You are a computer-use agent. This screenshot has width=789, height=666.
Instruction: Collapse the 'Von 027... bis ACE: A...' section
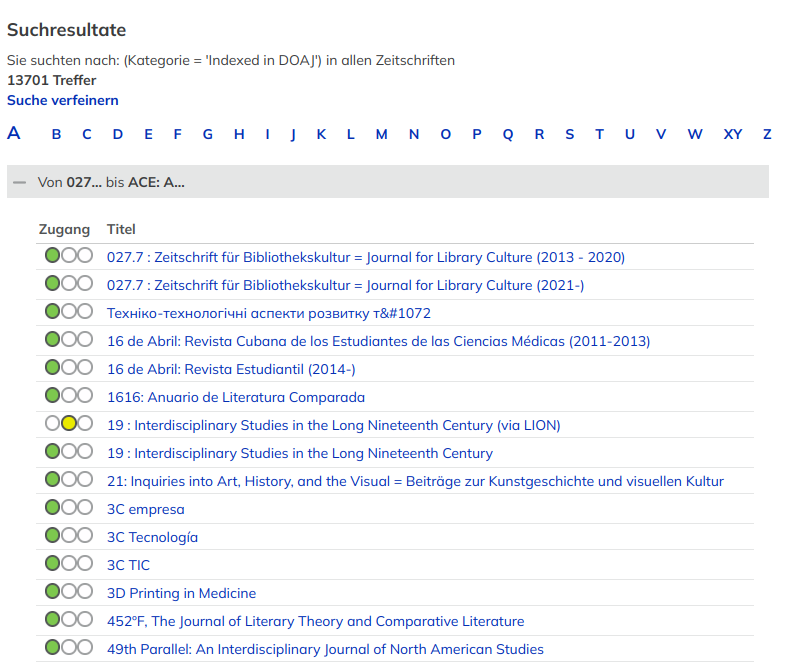tap(20, 182)
